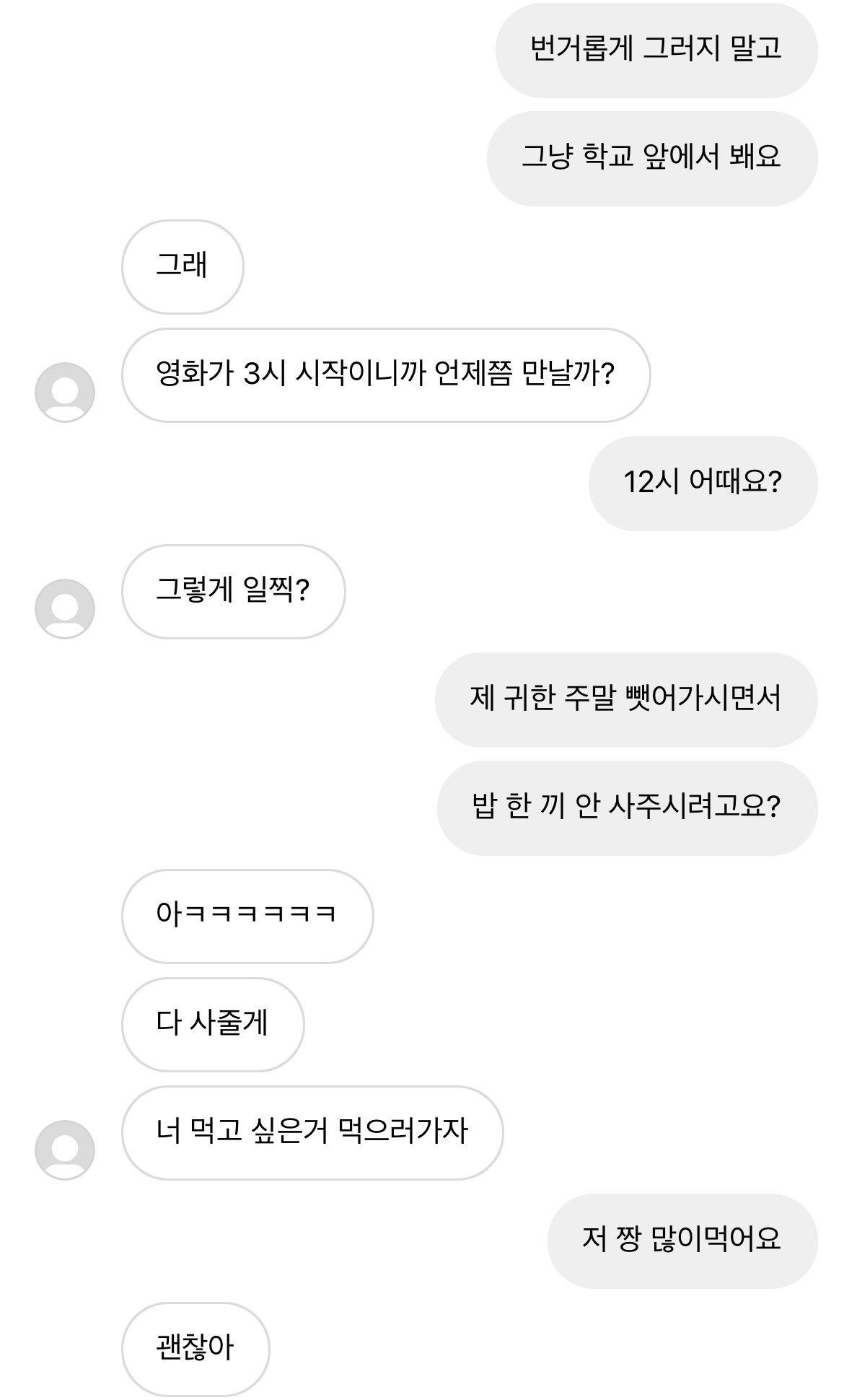Click the '영화가 3시 시작이니까 언제쯤 만날까?' bubble
Viewport: 844px width, 1400px height.
pos(385,375)
